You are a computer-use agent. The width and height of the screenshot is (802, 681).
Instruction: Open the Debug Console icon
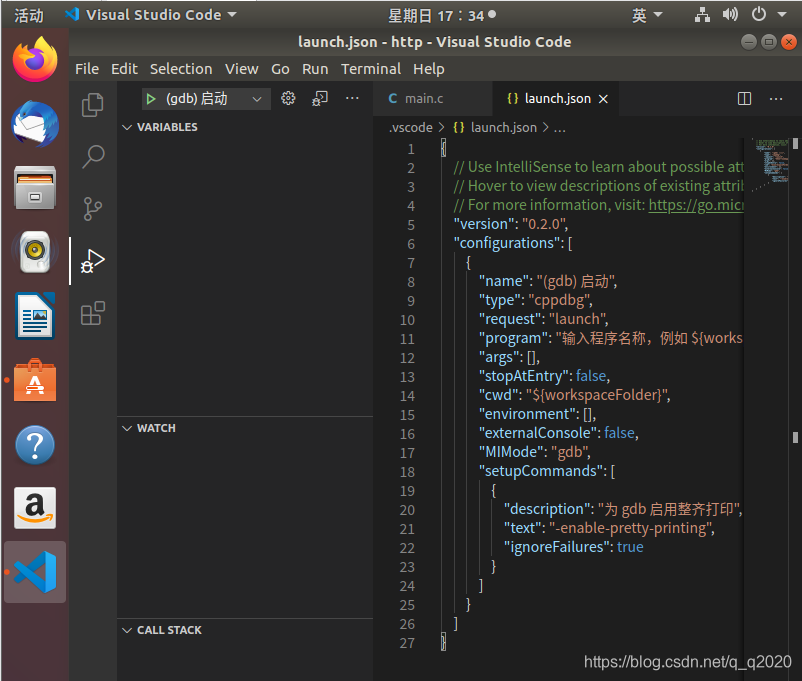point(320,98)
